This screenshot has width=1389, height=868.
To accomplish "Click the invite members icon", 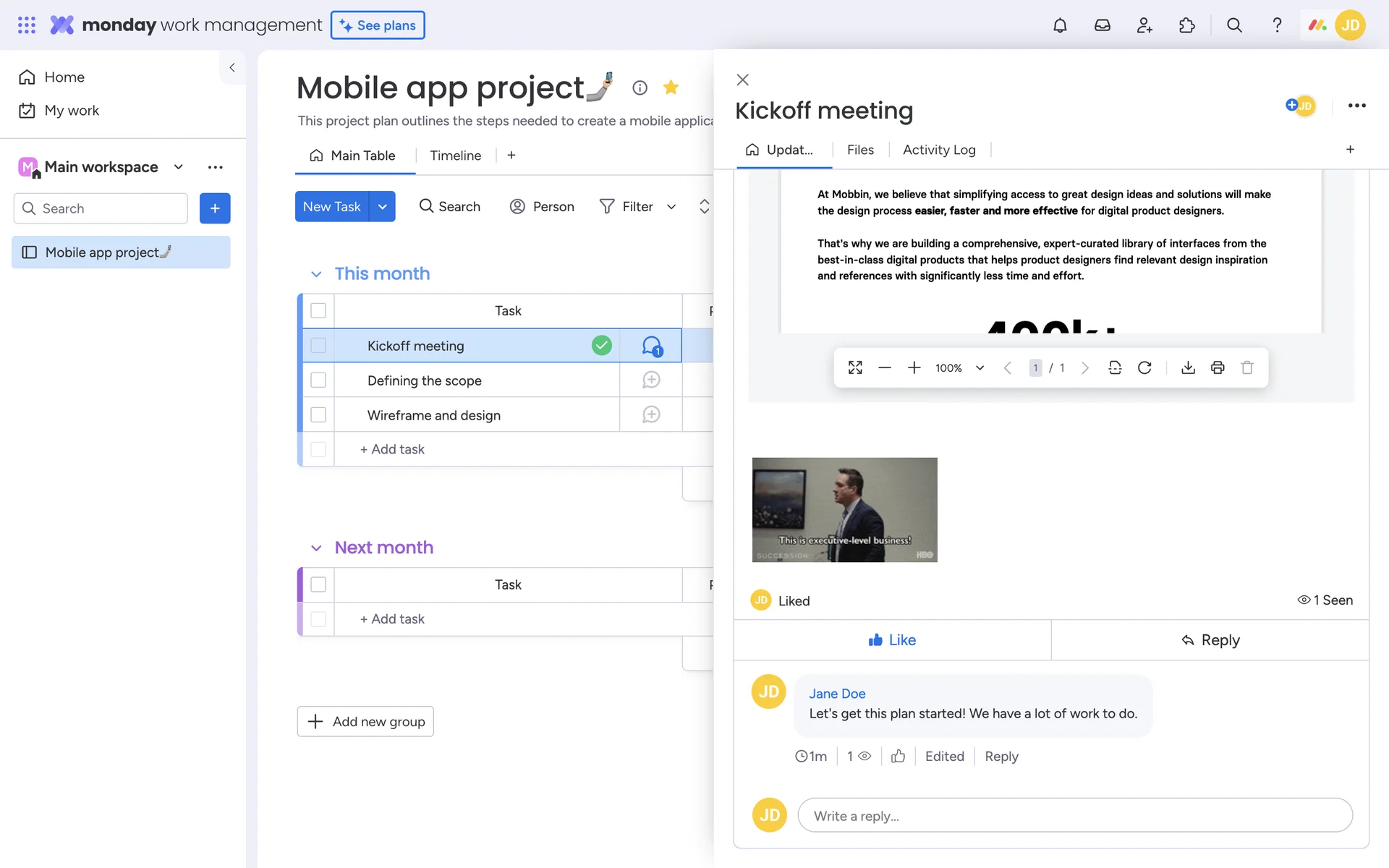I will (1144, 25).
